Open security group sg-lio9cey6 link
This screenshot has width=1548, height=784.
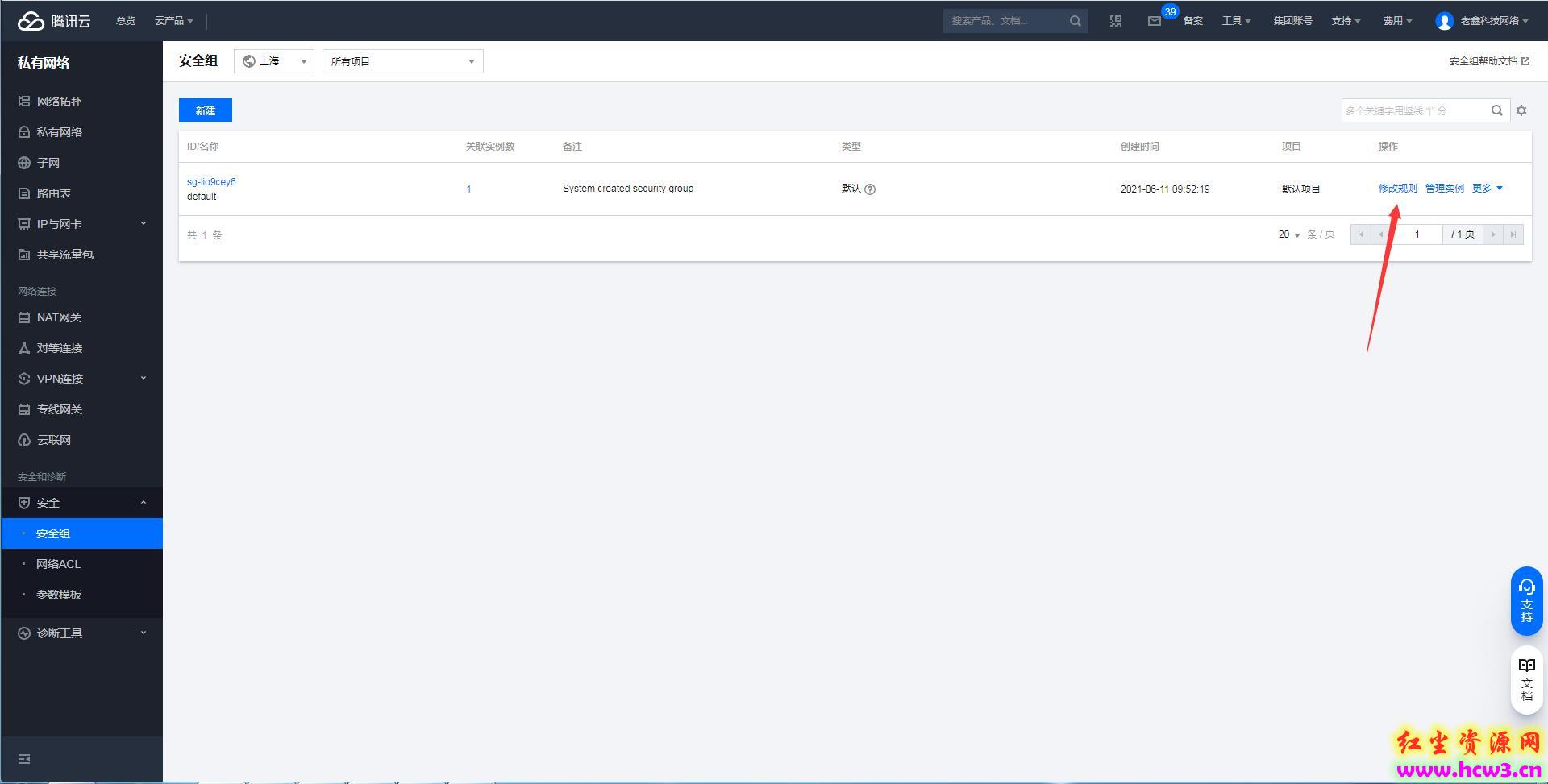(x=211, y=182)
